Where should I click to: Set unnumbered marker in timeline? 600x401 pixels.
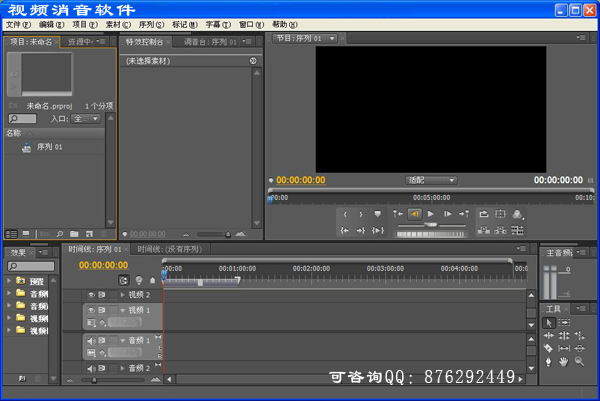[x=153, y=280]
